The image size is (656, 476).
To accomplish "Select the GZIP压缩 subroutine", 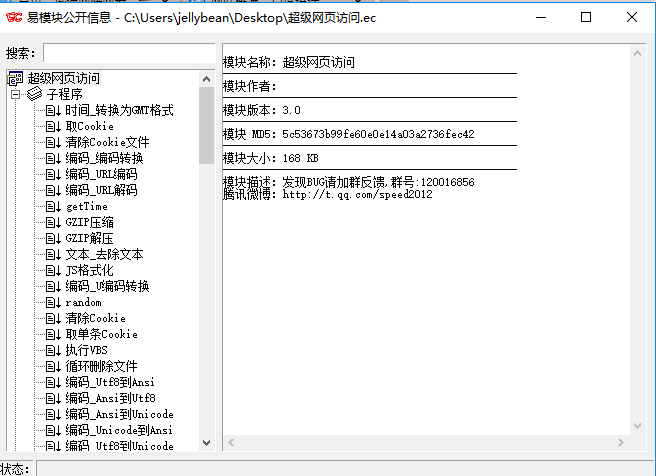I will pyautogui.click(x=90, y=222).
